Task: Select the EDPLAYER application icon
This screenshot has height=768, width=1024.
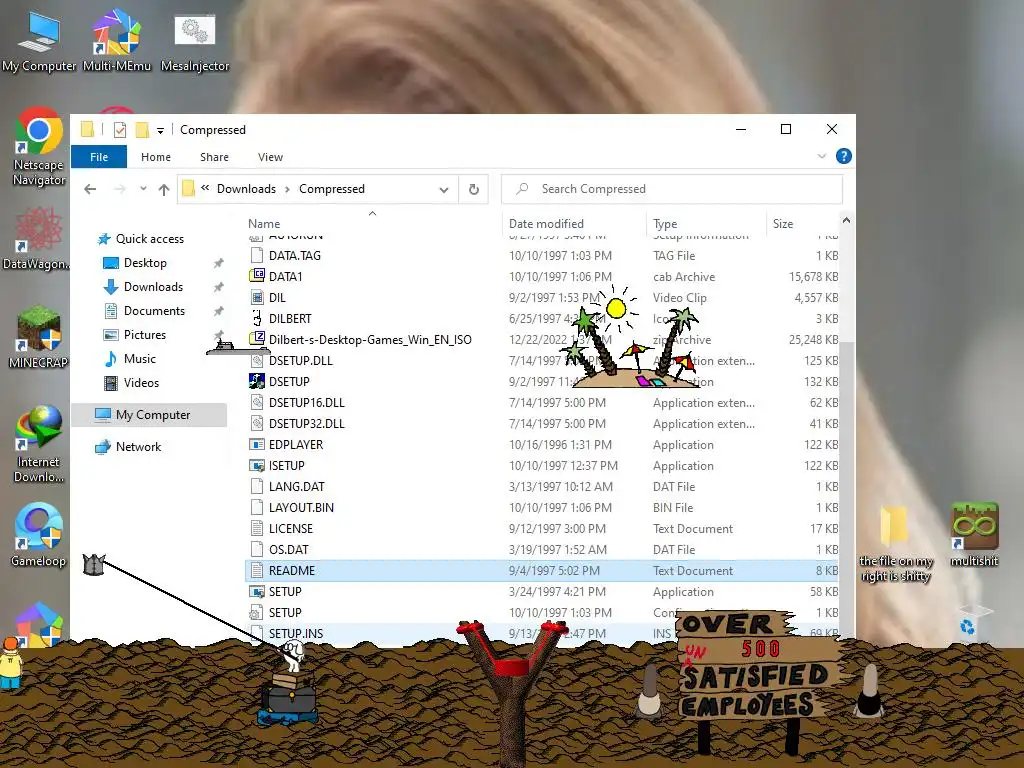Action: 257,444
